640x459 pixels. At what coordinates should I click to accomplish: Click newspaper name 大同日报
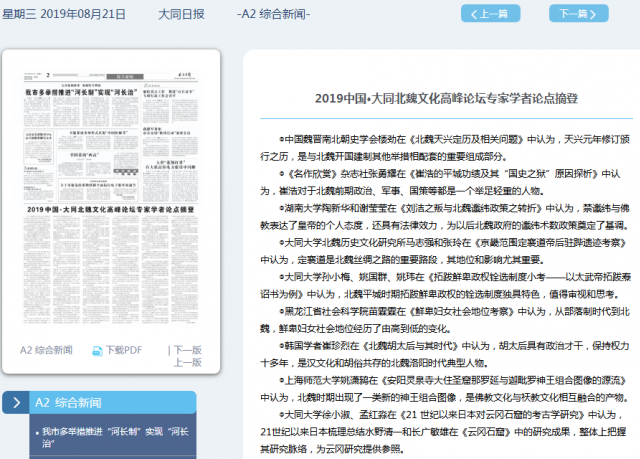click(x=181, y=14)
